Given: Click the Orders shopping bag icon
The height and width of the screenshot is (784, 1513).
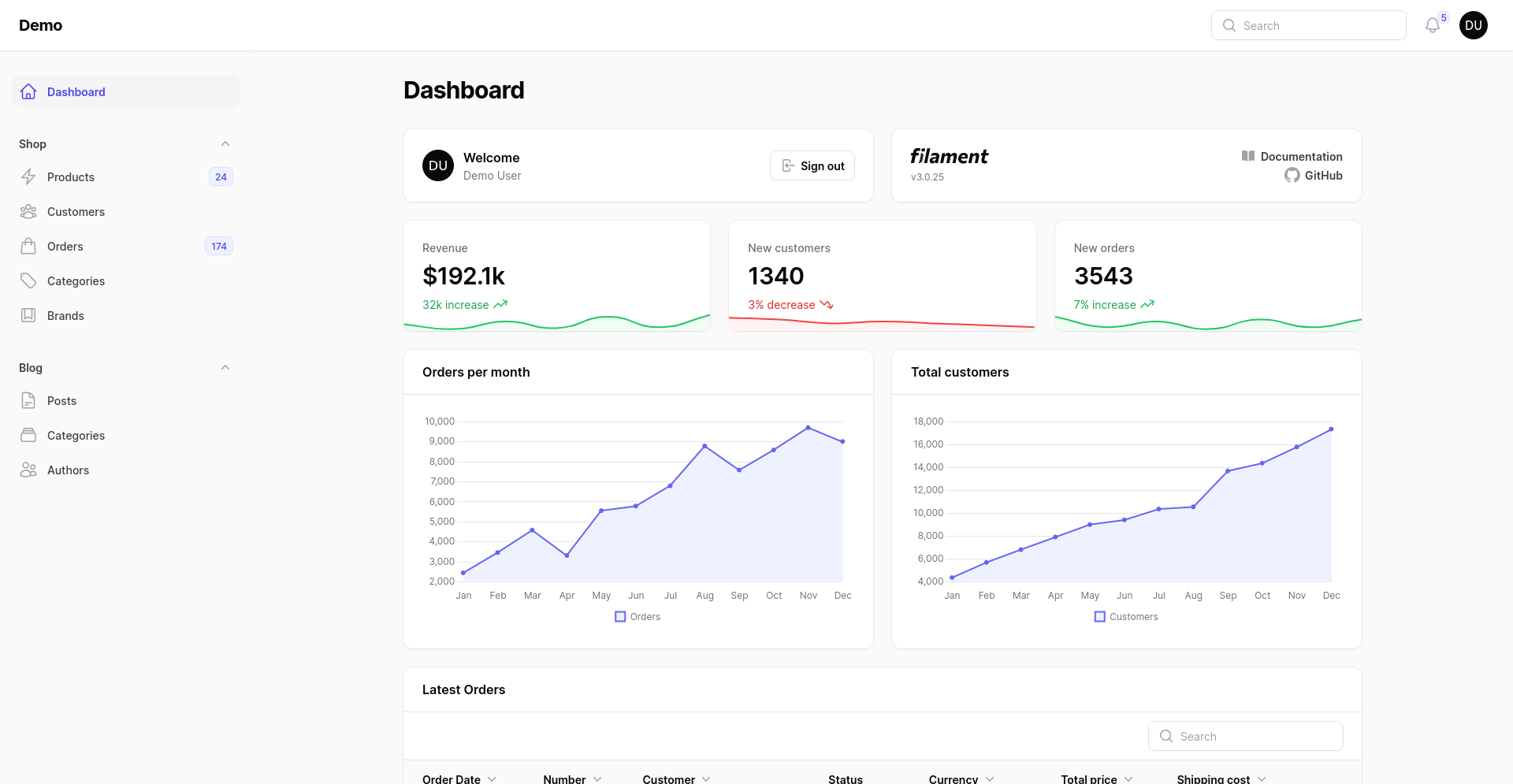Looking at the screenshot, I should 28,247.
